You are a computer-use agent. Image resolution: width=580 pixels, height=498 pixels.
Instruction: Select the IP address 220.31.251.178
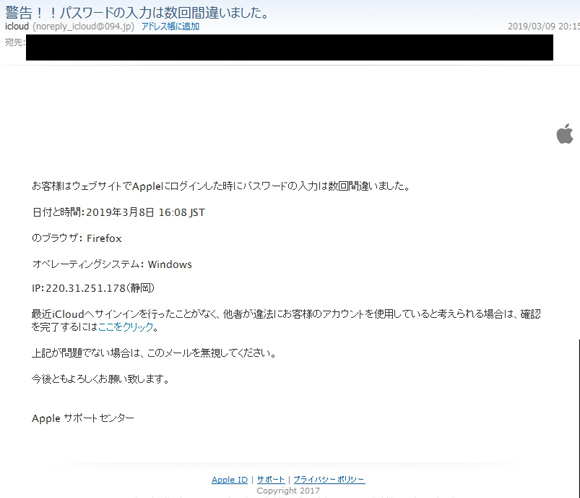pos(85,288)
